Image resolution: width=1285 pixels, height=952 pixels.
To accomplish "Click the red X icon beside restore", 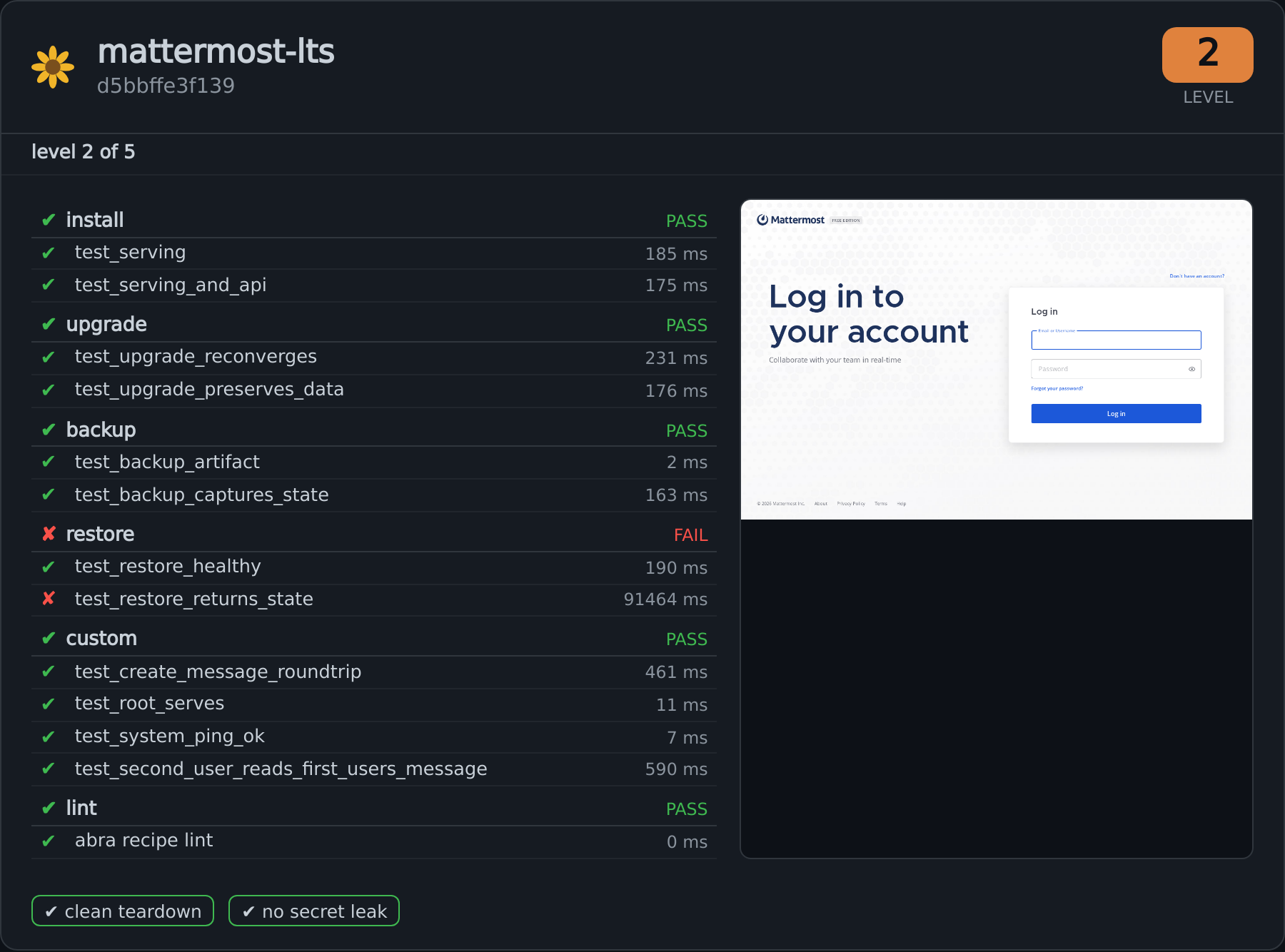I will click(49, 534).
